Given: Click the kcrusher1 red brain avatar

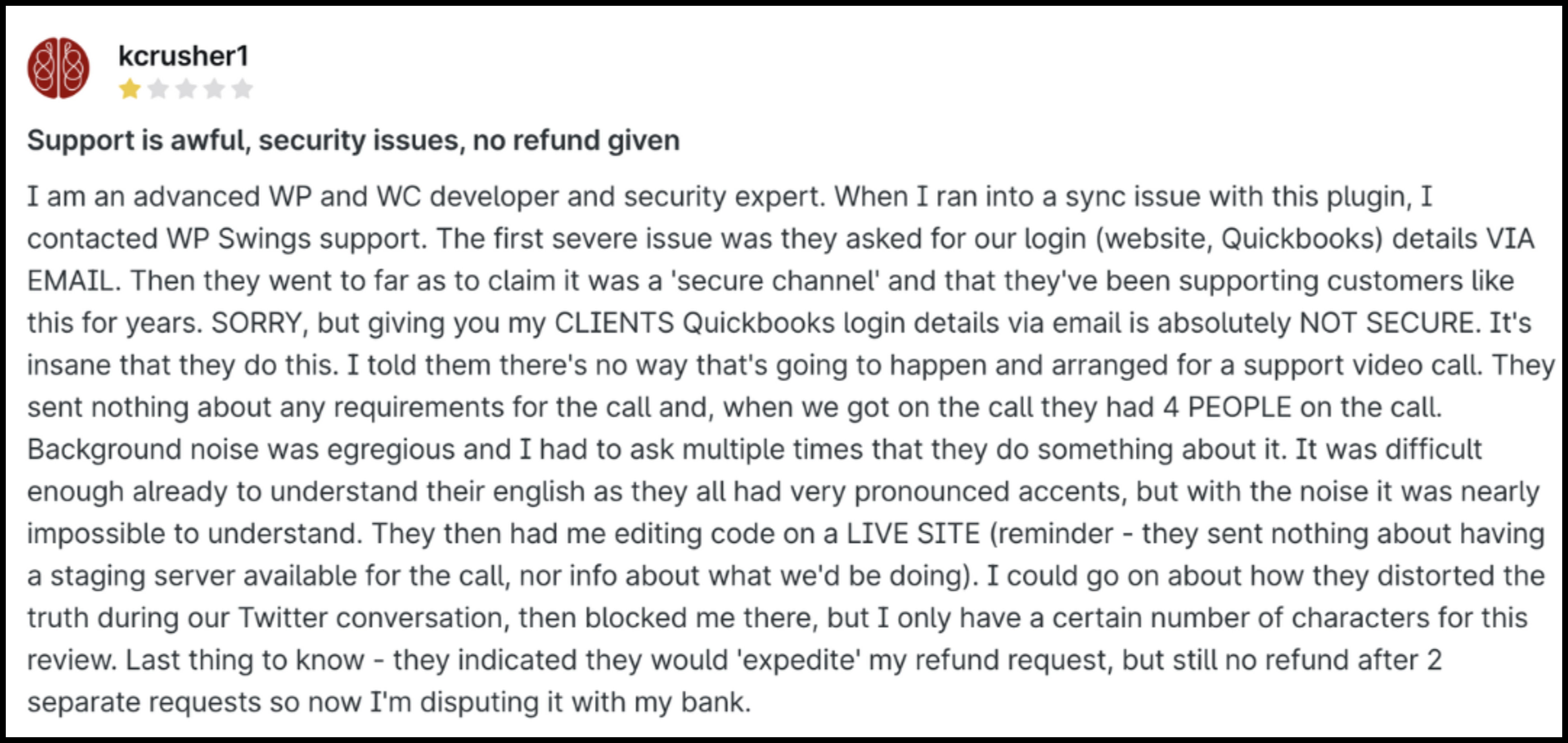Looking at the screenshot, I should click(x=59, y=68).
